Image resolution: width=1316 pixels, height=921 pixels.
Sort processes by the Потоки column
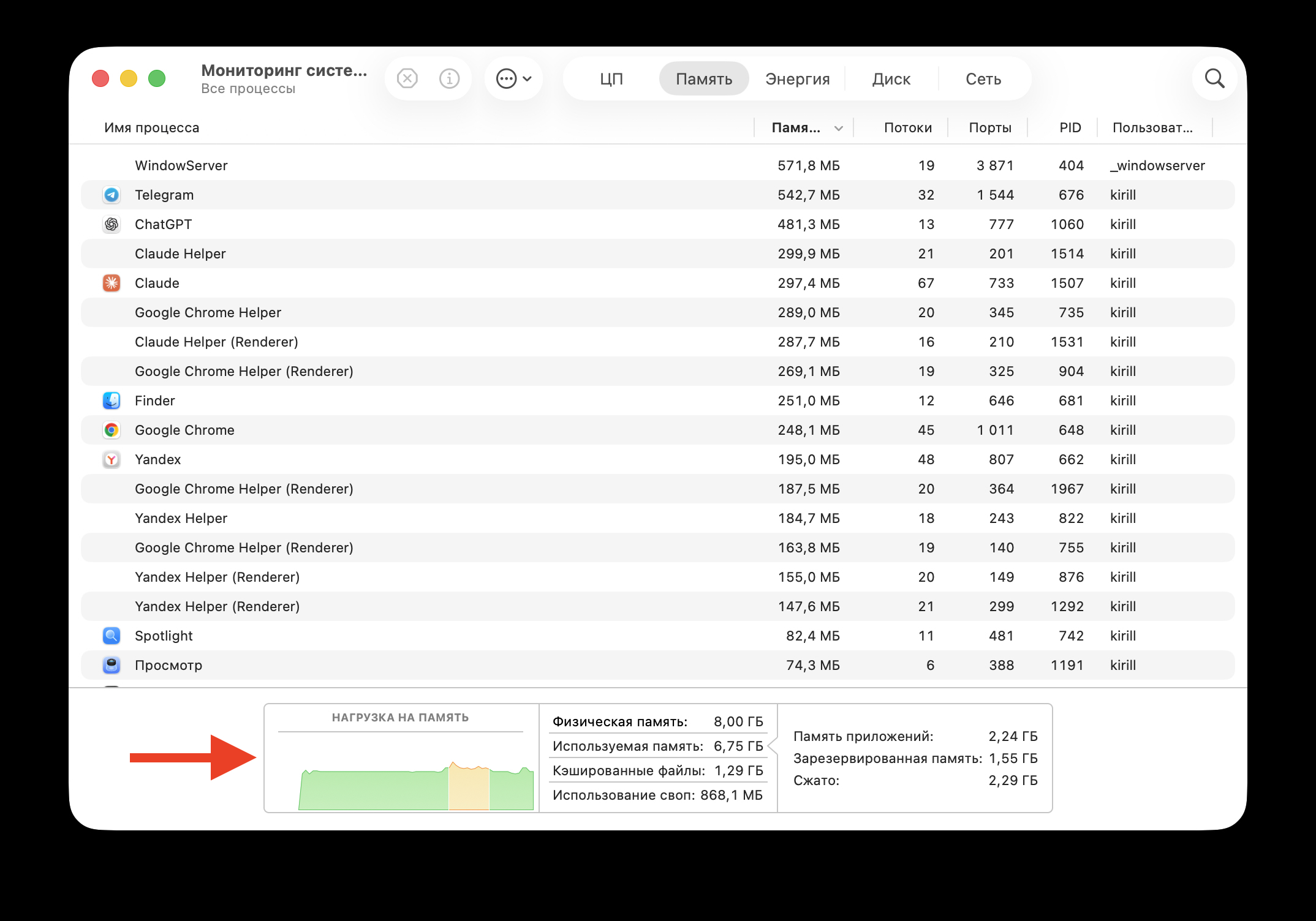[908, 127]
